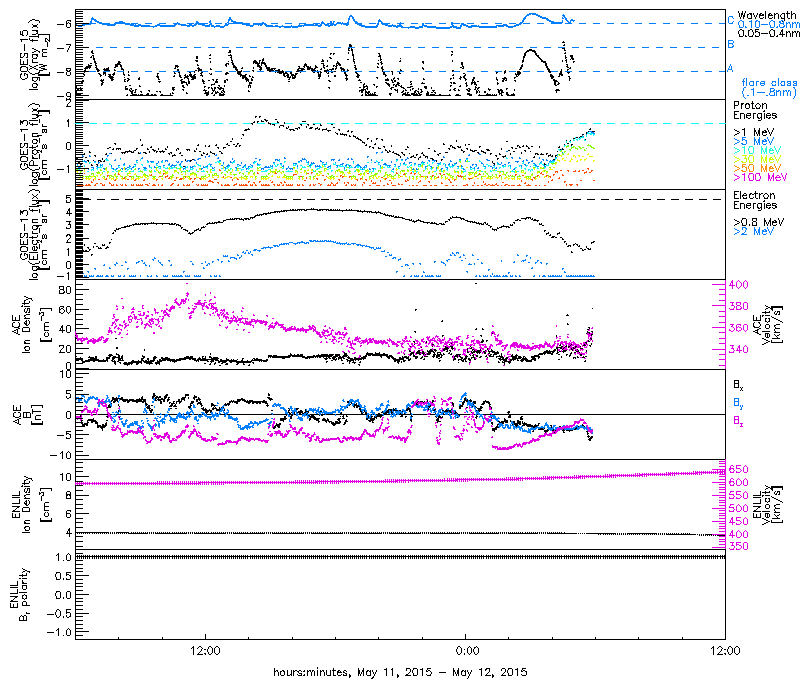Select the '>30 MeV' proton legend entry

(757, 159)
